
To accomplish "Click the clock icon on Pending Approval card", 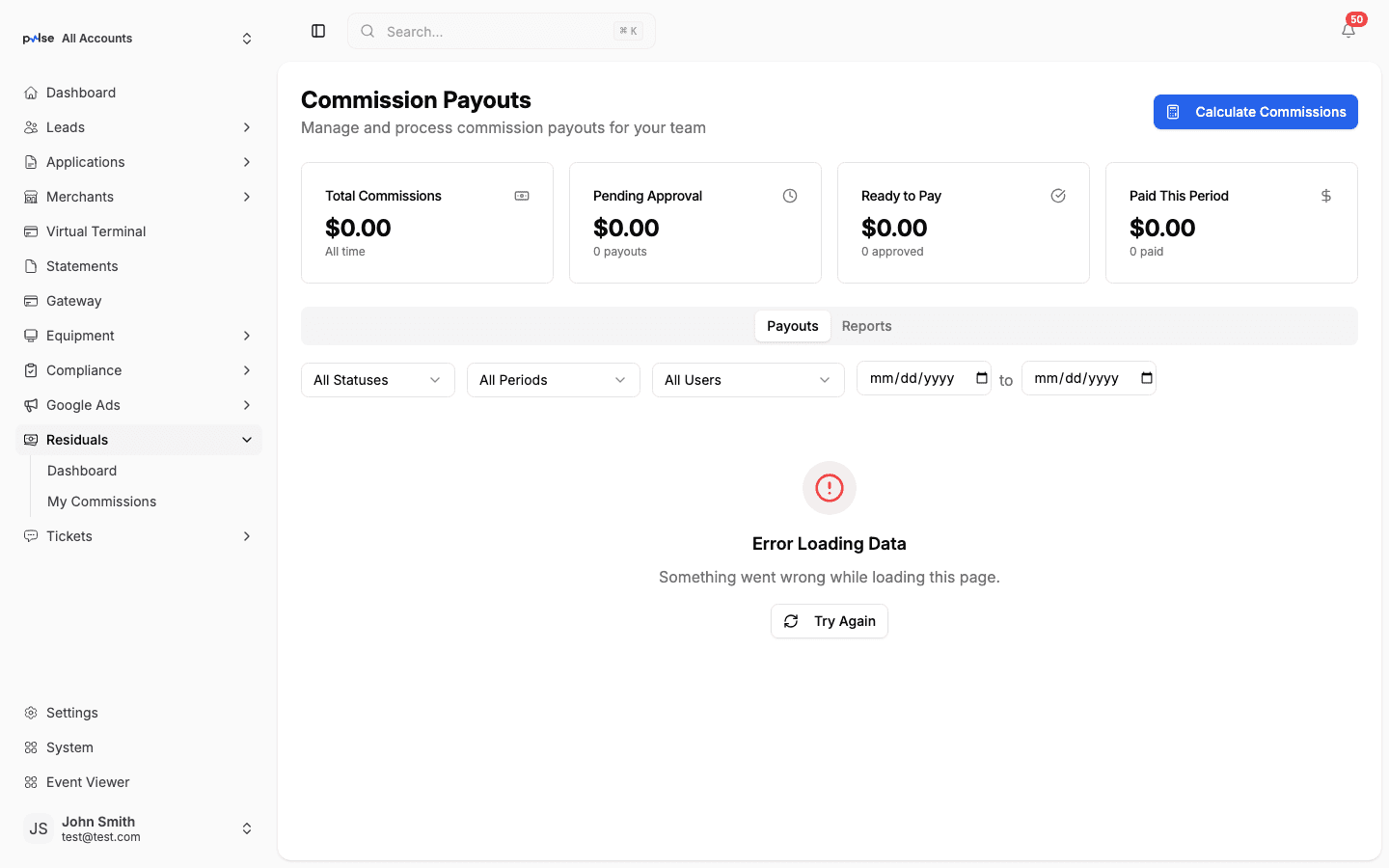I will [790, 195].
